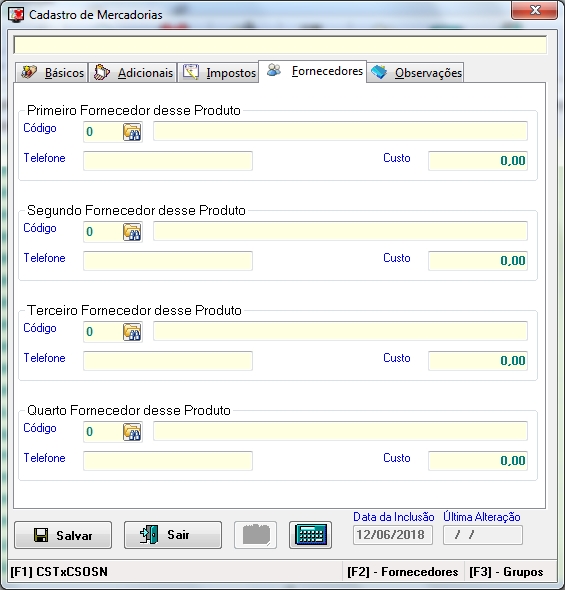Open supplier search for Primeiro Fornecedor
This screenshot has height=590, width=565.
(132, 132)
